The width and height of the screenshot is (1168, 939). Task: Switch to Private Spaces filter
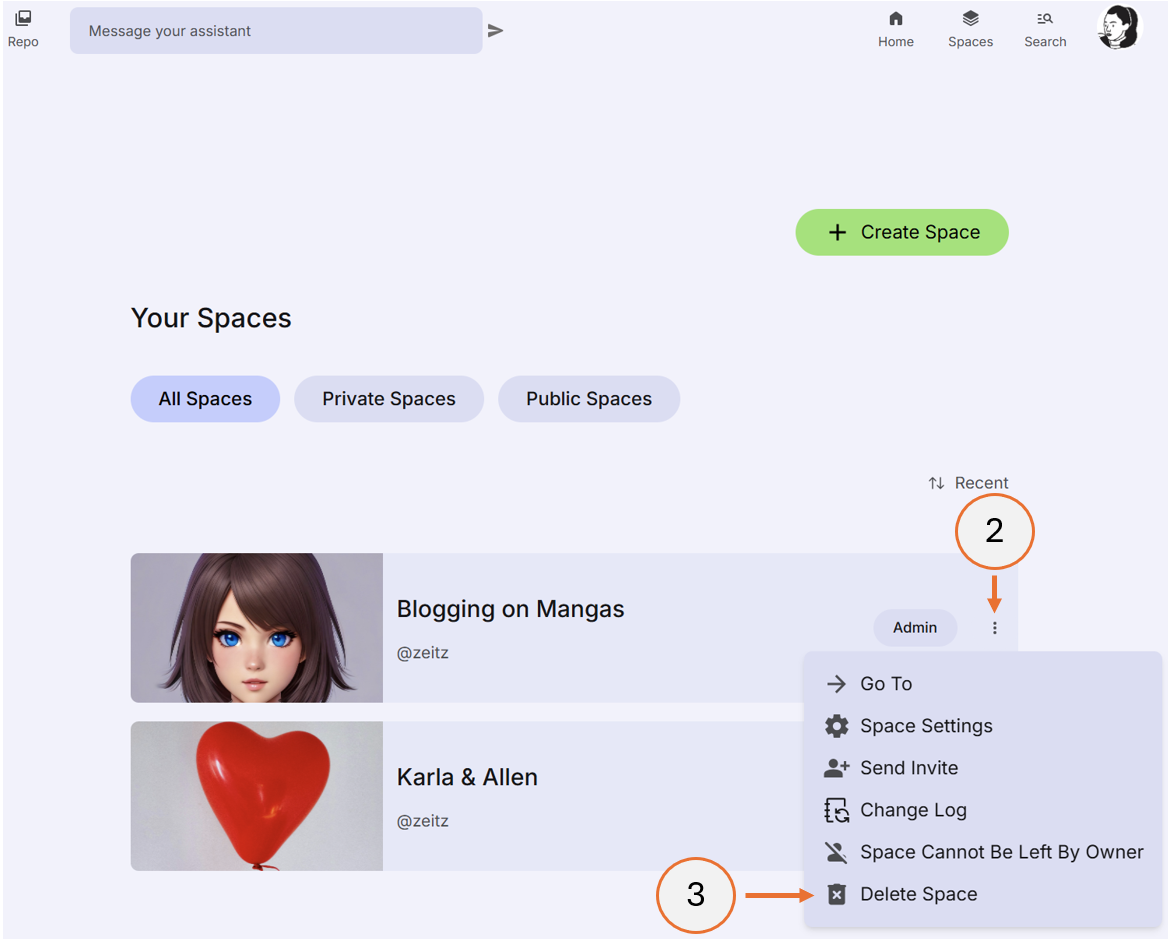pos(388,398)
